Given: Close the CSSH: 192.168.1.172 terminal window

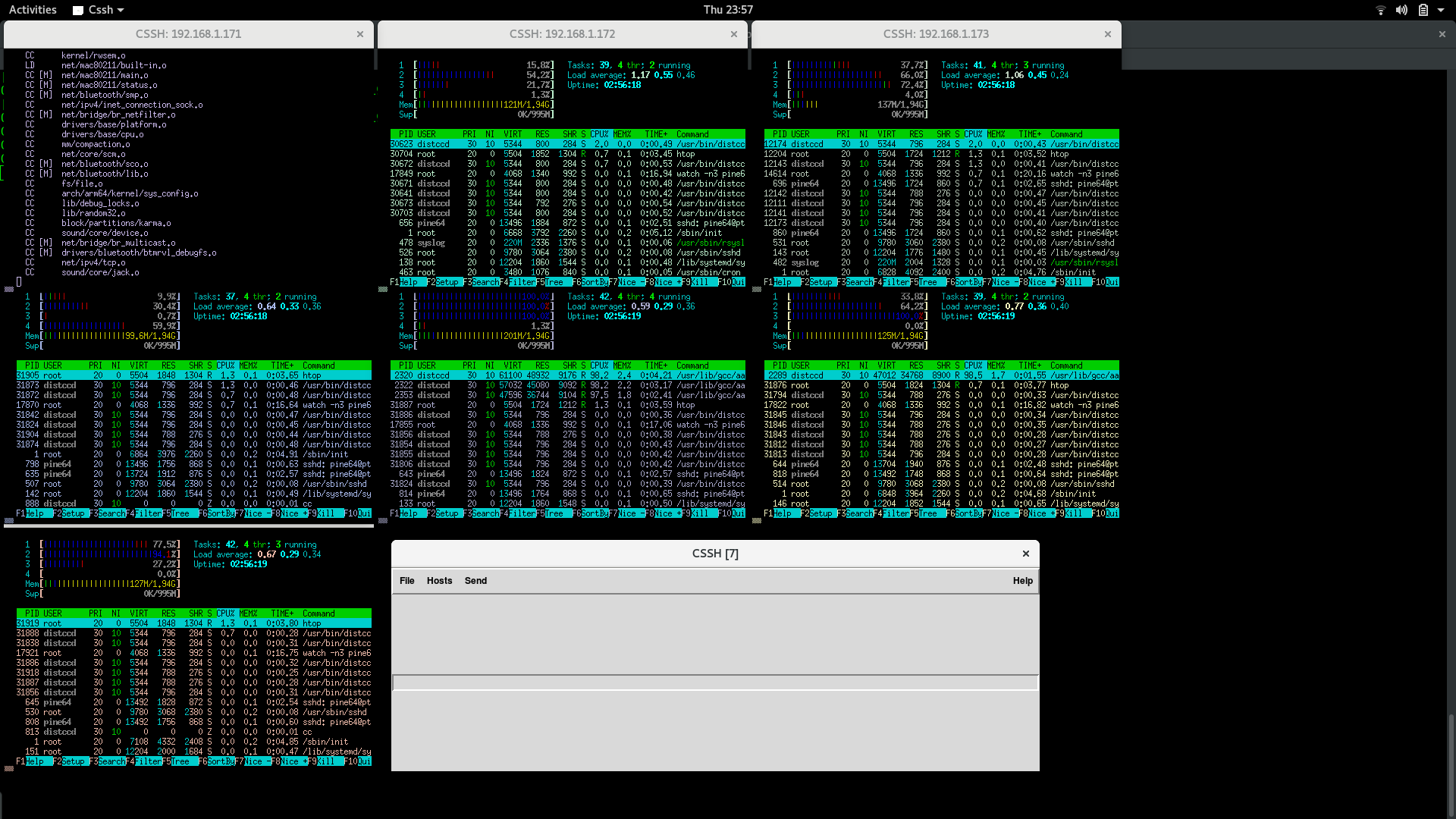Looking at the screenshot, I should [x=734, y=34].
